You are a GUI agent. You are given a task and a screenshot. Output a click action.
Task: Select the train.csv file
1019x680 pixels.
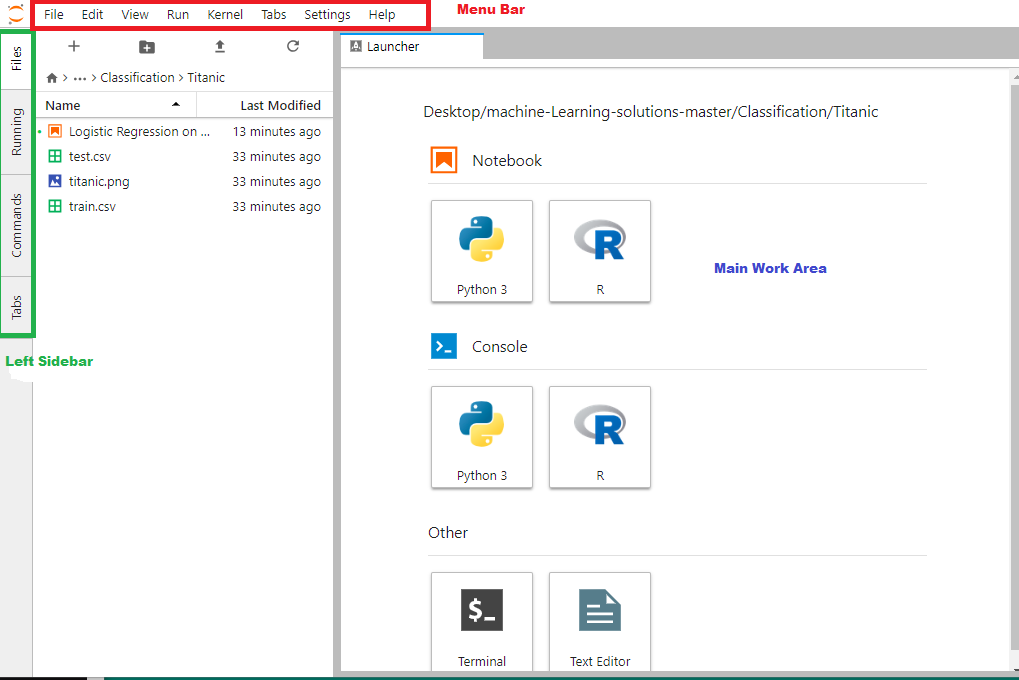[x=92, y=207]
